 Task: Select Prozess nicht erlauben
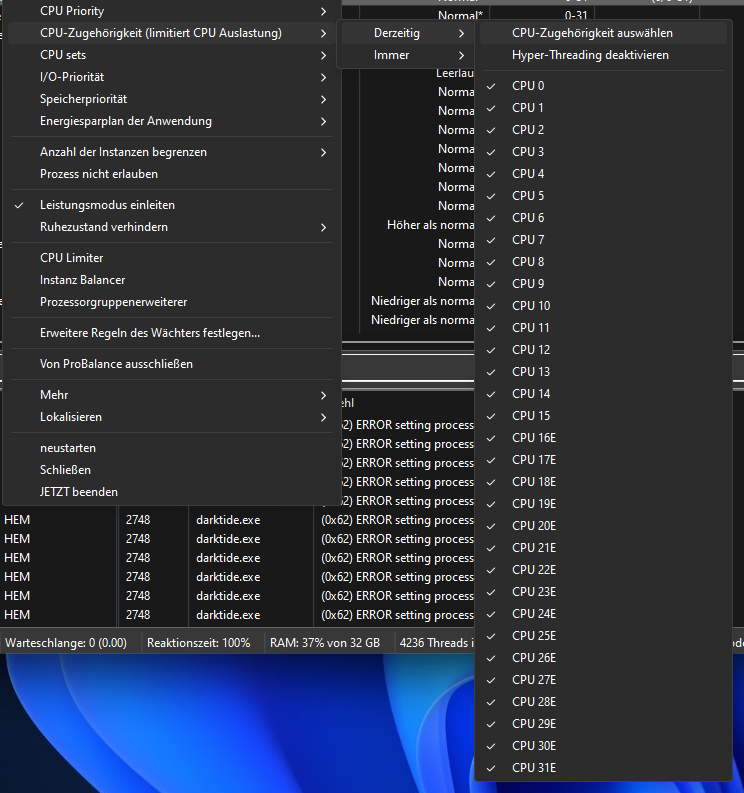pos(171,174)
